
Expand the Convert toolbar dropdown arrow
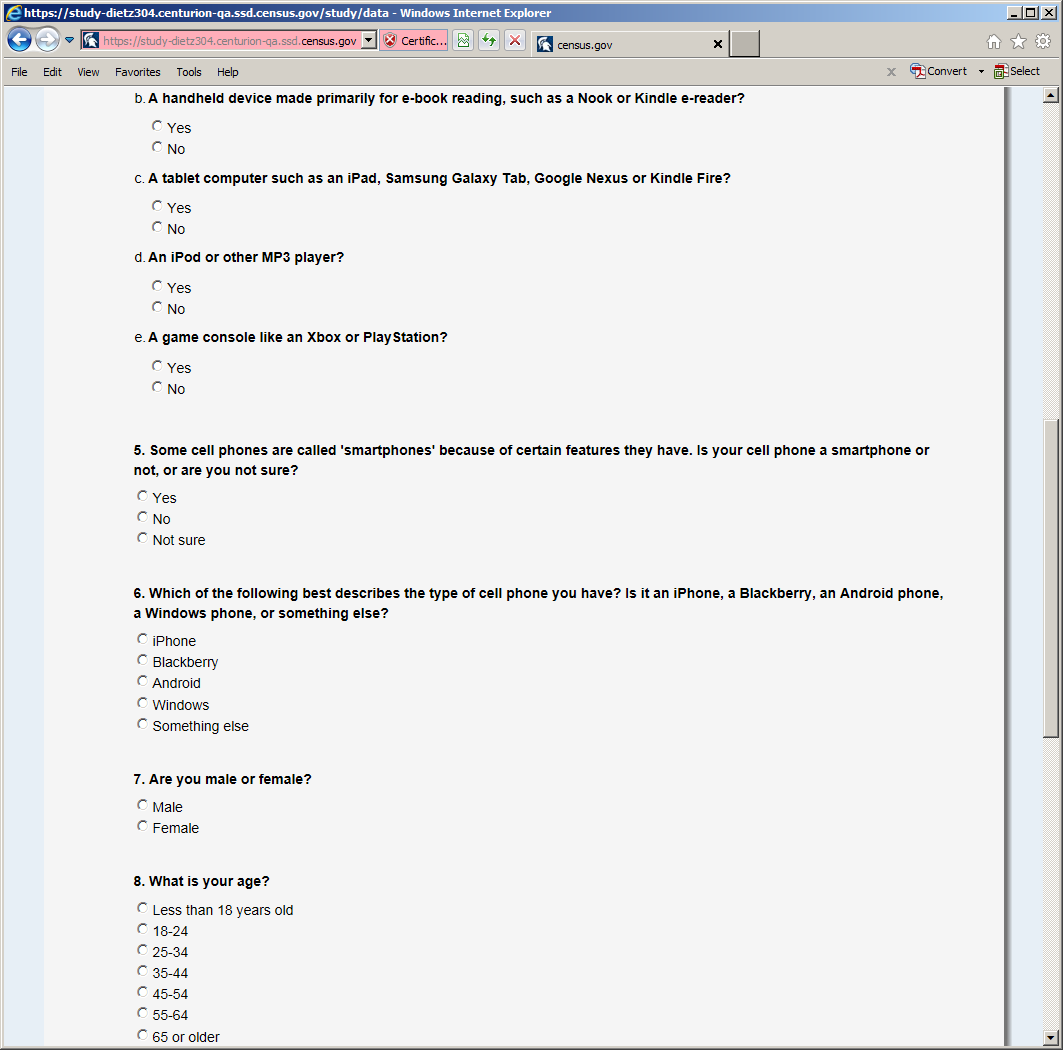(981, 72)
